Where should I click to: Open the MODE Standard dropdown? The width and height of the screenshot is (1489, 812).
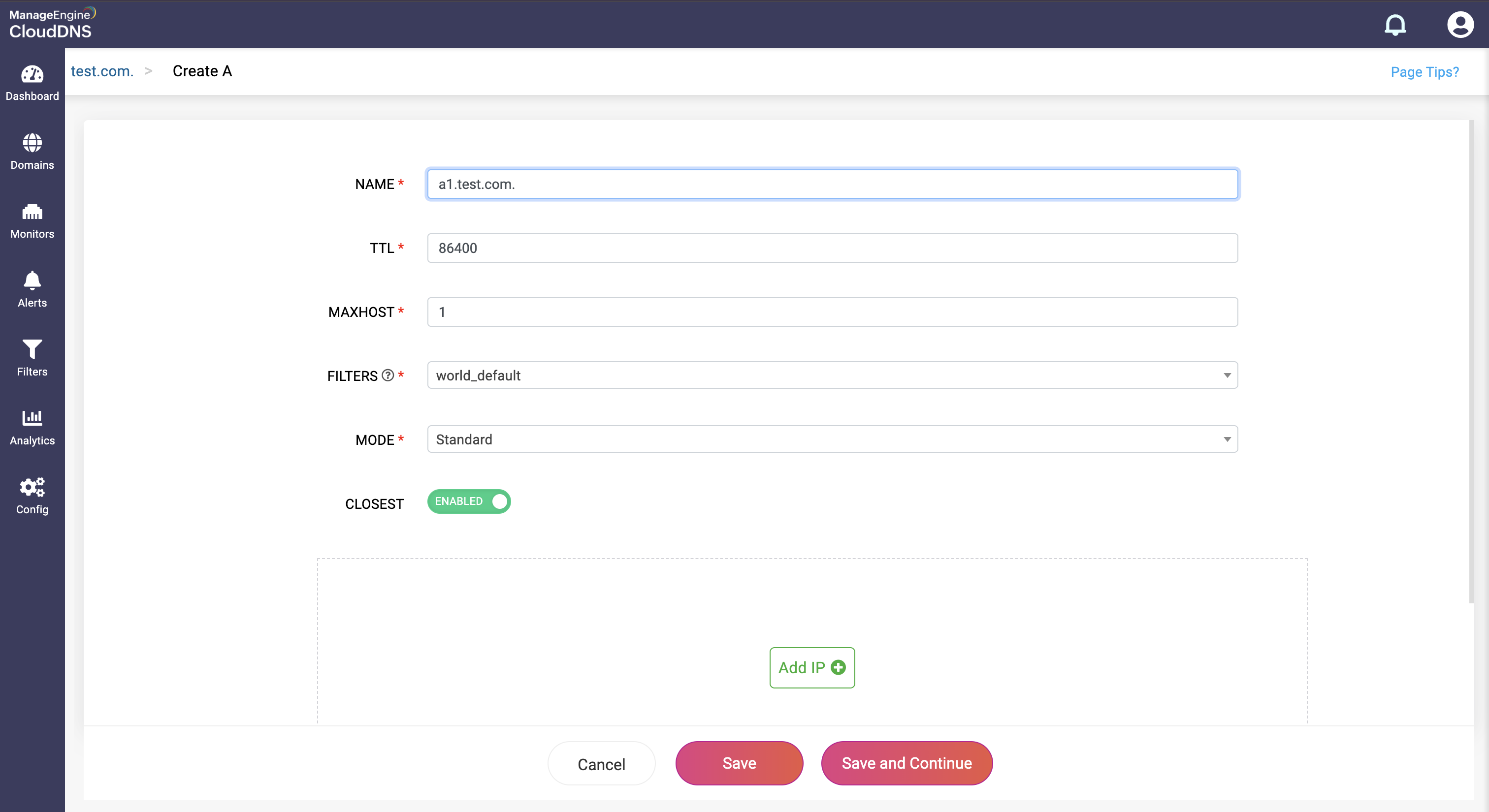point(832,439)
